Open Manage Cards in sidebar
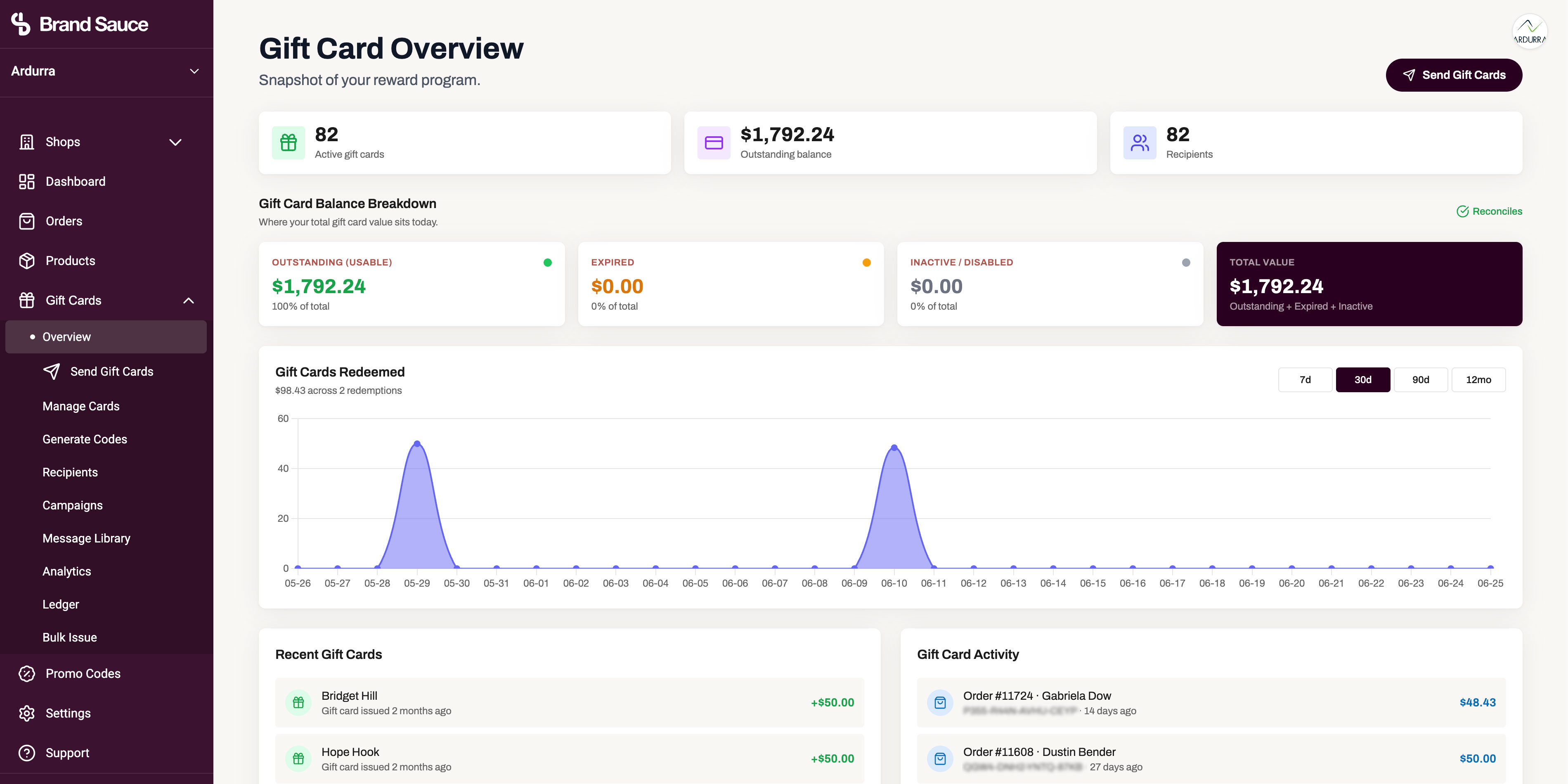This screenshot has width=1568, height=784. [81, 406]
